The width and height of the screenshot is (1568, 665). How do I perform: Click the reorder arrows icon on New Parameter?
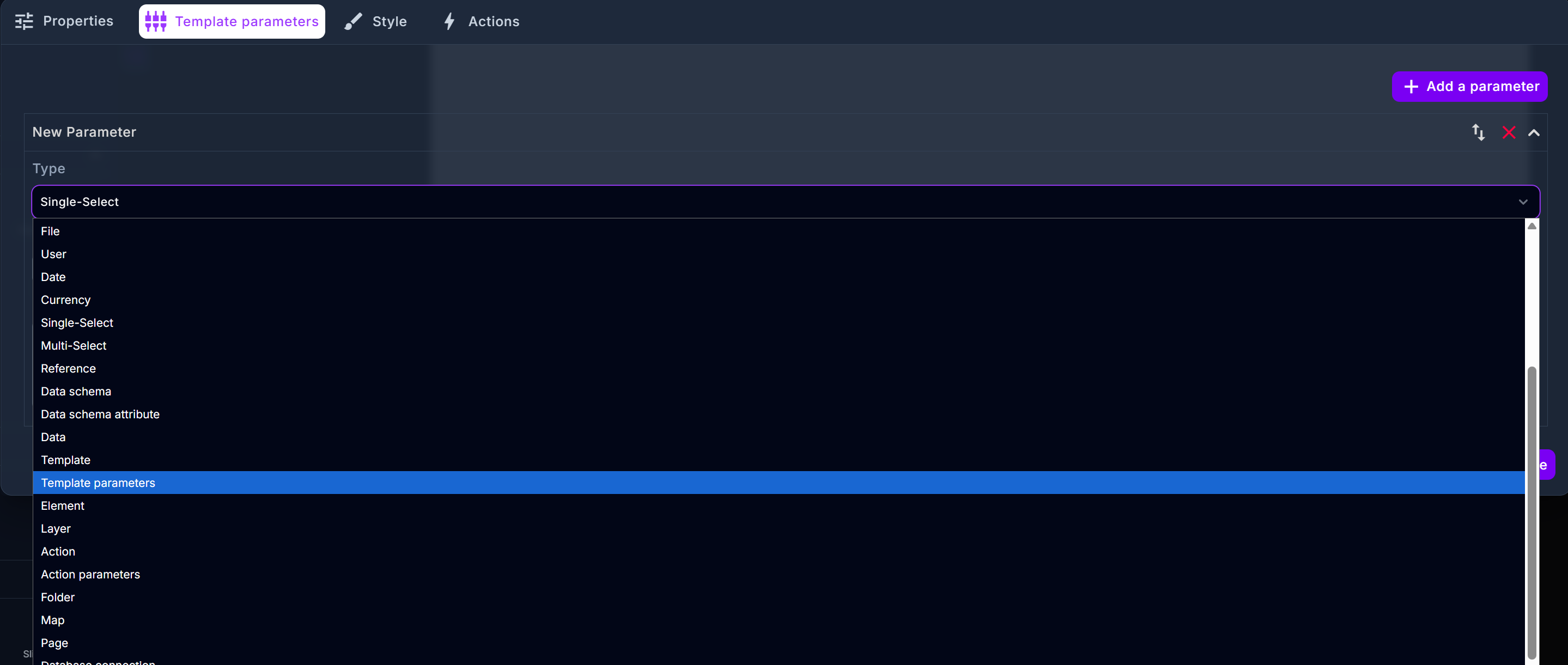tap(1479, 132)
